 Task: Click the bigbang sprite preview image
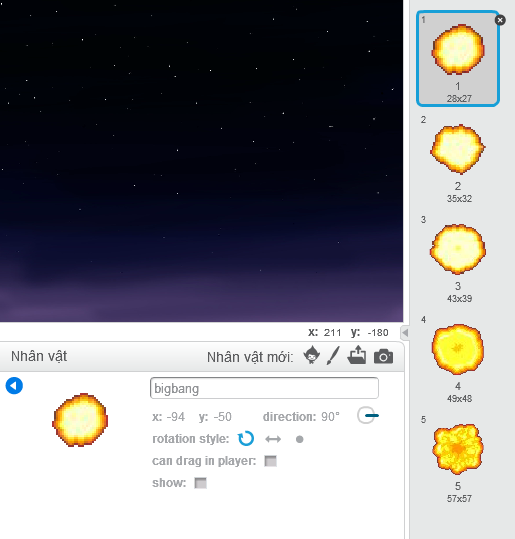[x=80, y=420]
